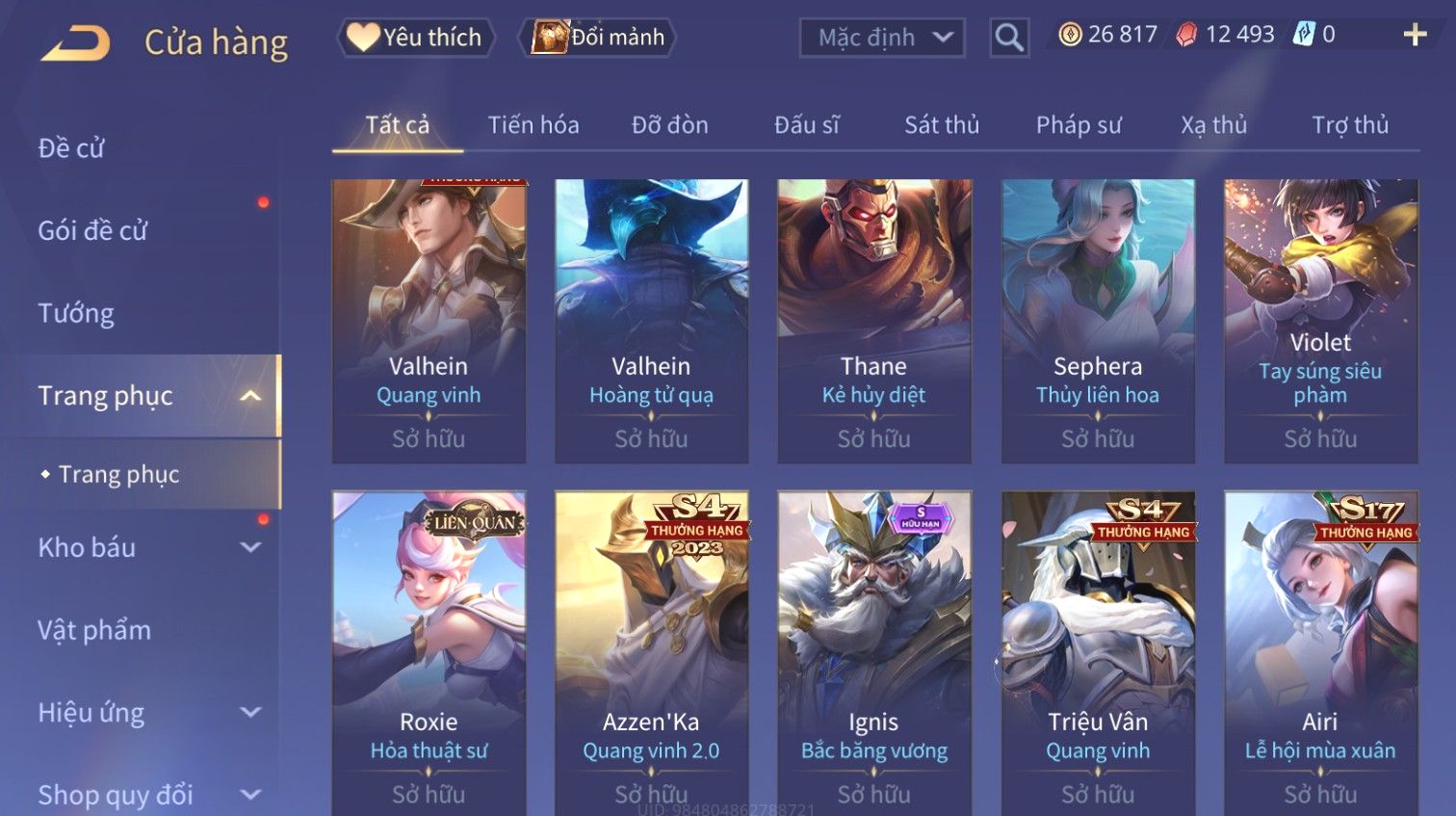
Task: Switch to the Sát thủ tab
Action: click(942, 125)
